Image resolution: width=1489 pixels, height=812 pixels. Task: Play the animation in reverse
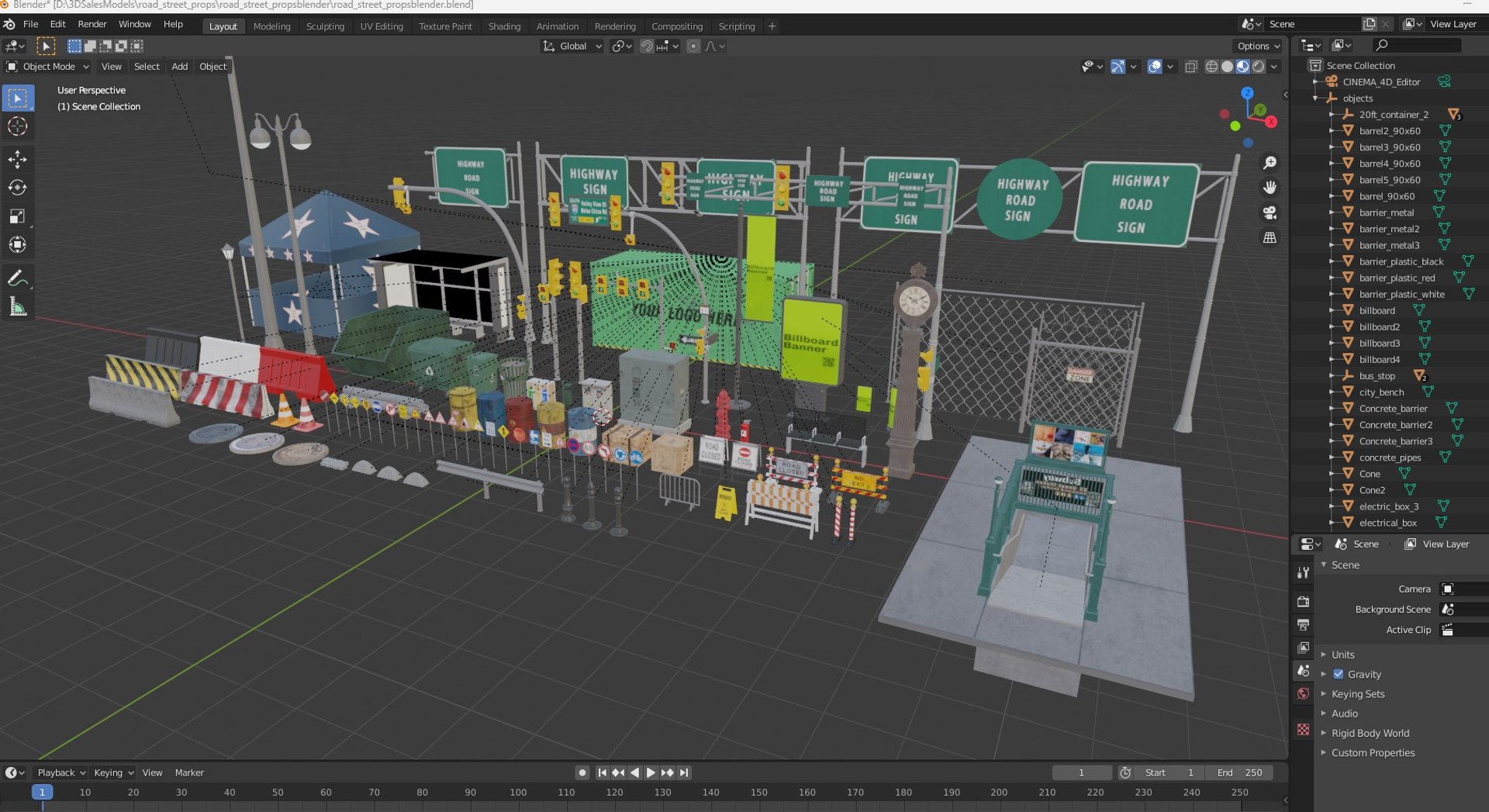634,772
